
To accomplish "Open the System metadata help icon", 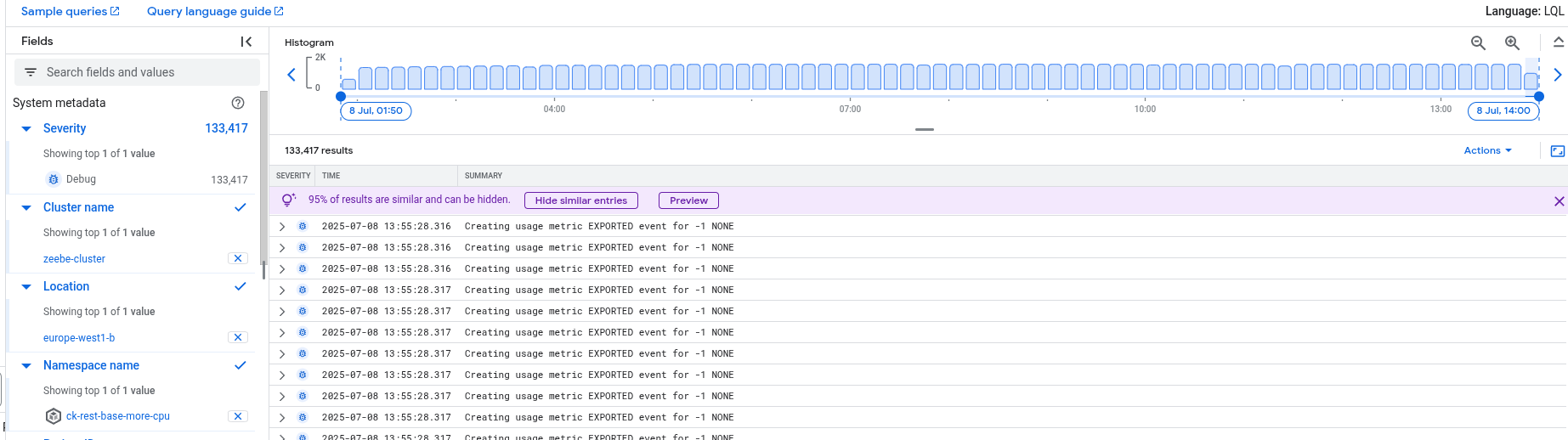I will pos(238,103).
